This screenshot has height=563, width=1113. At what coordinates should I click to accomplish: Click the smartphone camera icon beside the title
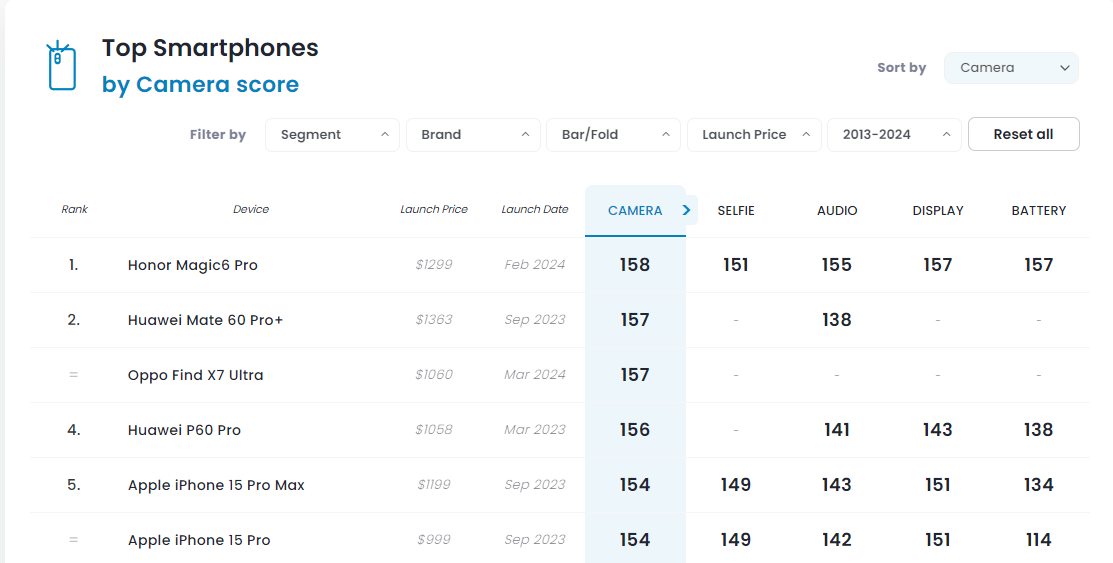click(62, 66)
